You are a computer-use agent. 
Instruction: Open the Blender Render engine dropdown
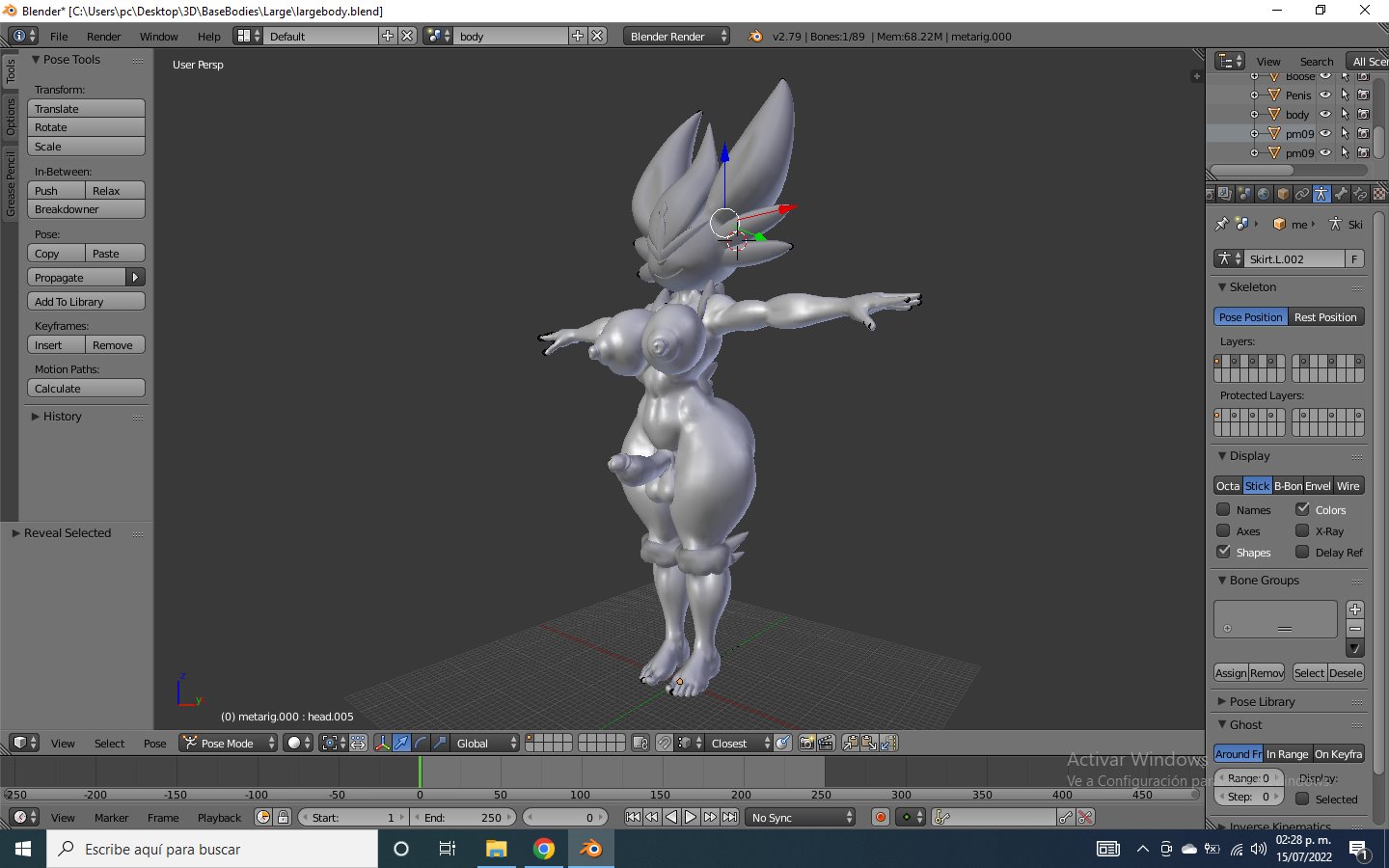coord(677,36)
